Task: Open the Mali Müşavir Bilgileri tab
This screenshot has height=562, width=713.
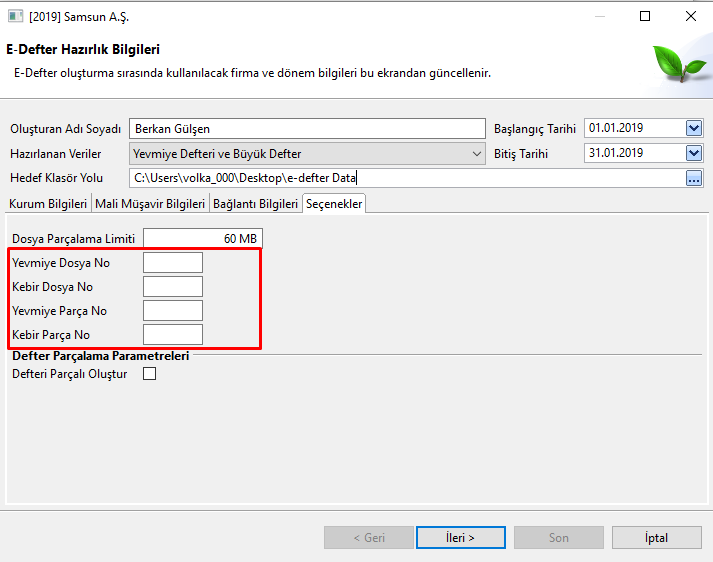Action: (149, 203)
